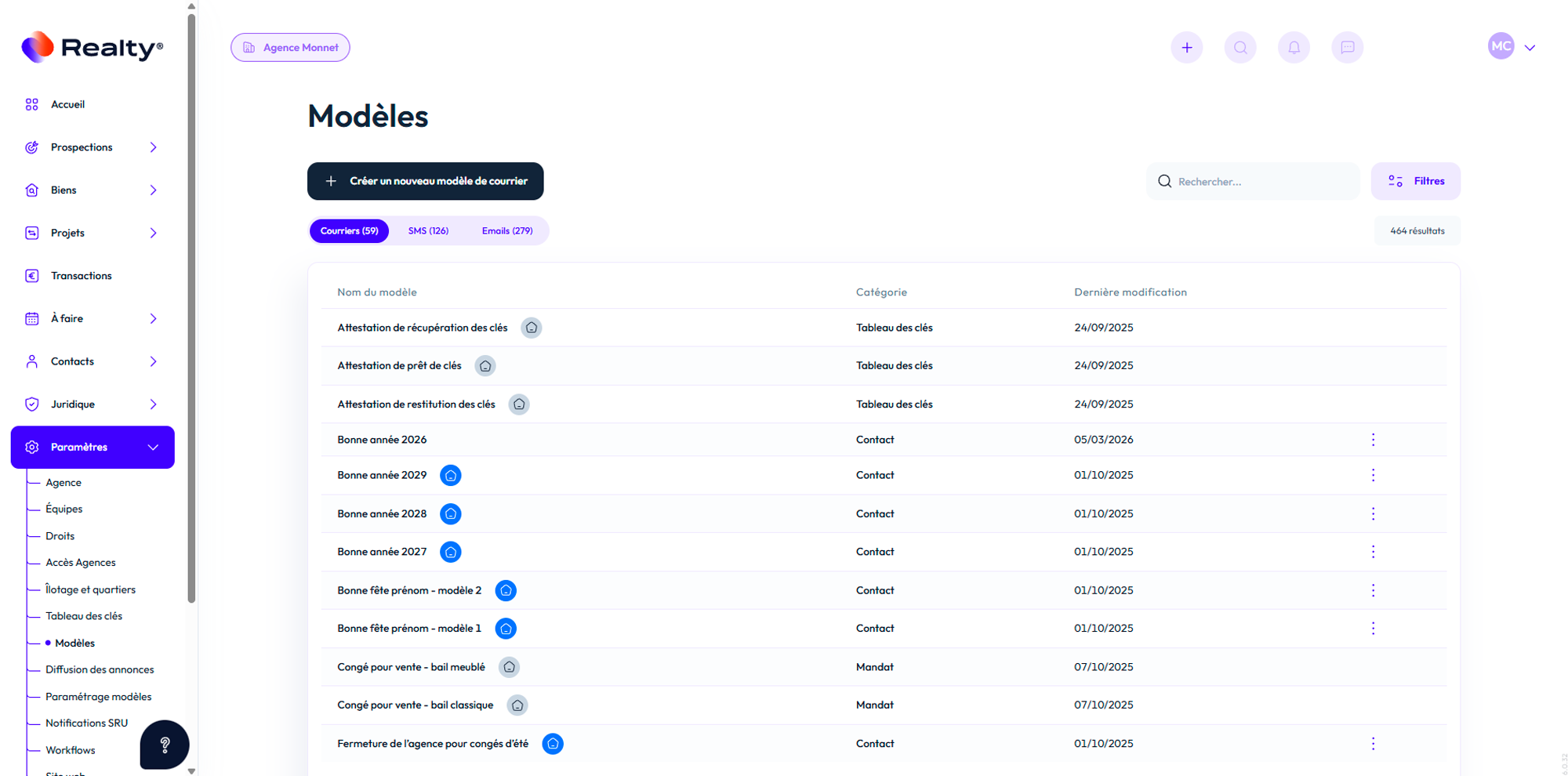Switch to the SMS (126) tab

(x=428, y=231)
